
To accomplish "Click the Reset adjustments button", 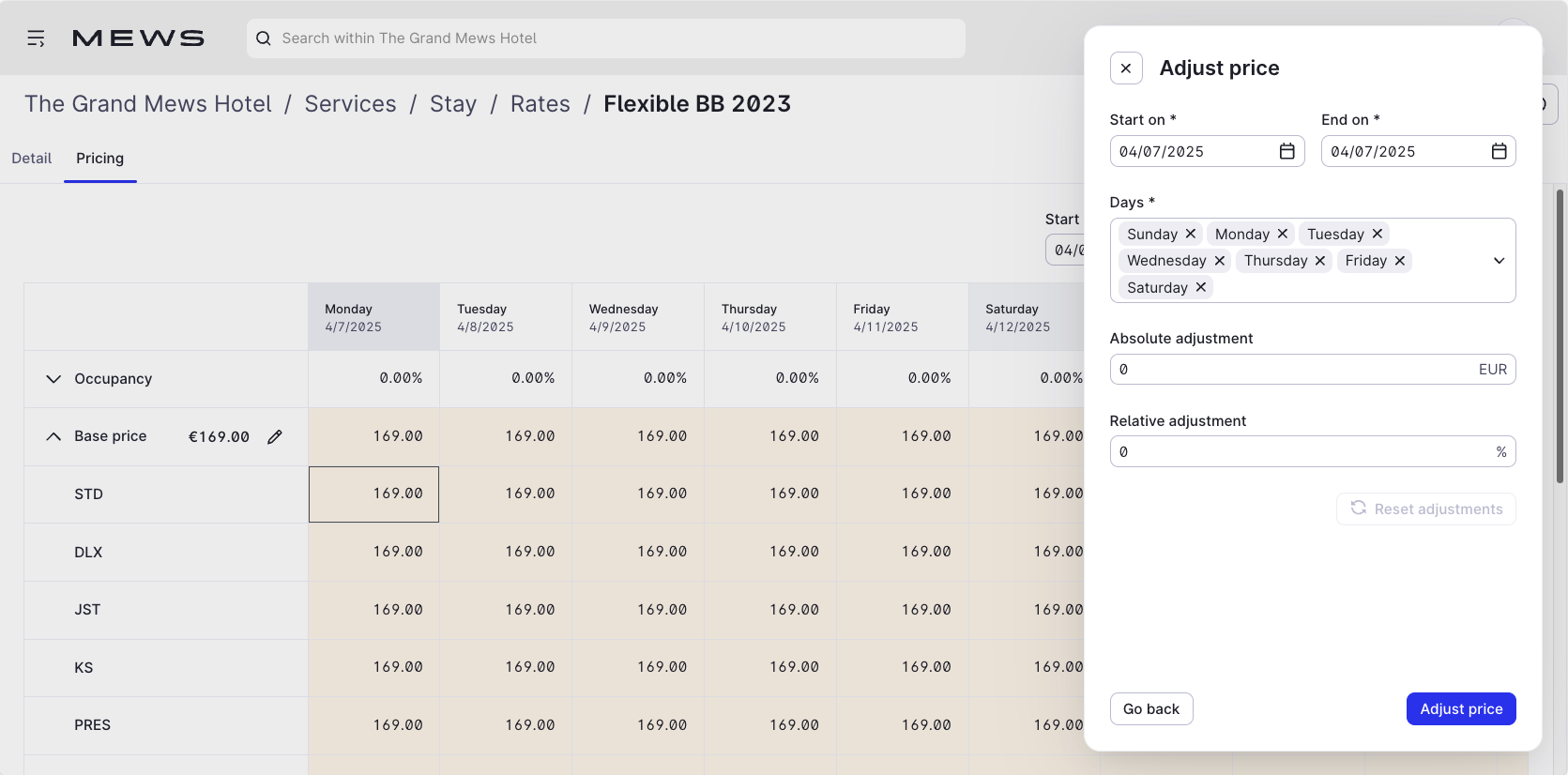I will click(1426, 509).
